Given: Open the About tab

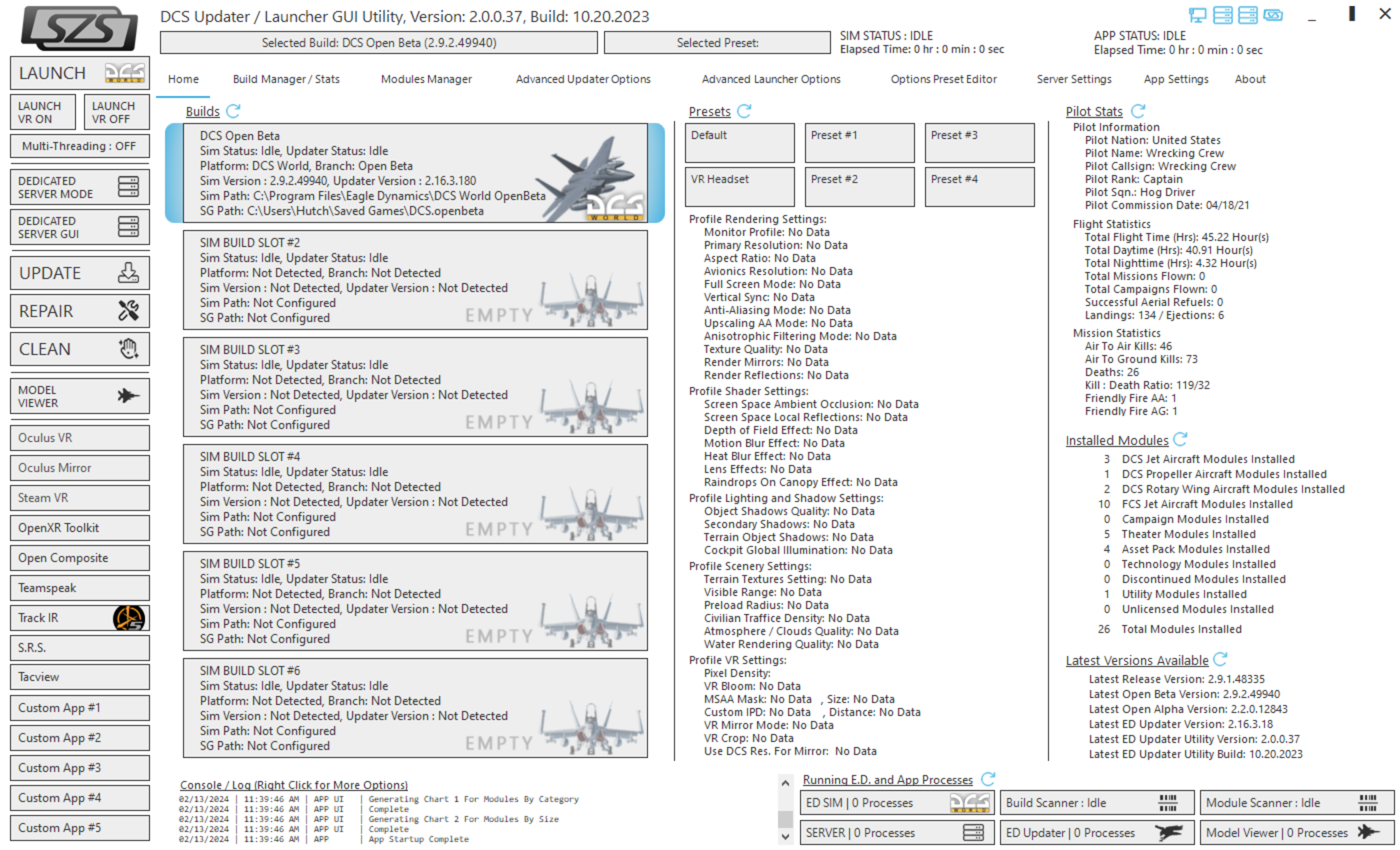Looking at the screenshot, I should pyautogui.click(x=1250, y=79).
